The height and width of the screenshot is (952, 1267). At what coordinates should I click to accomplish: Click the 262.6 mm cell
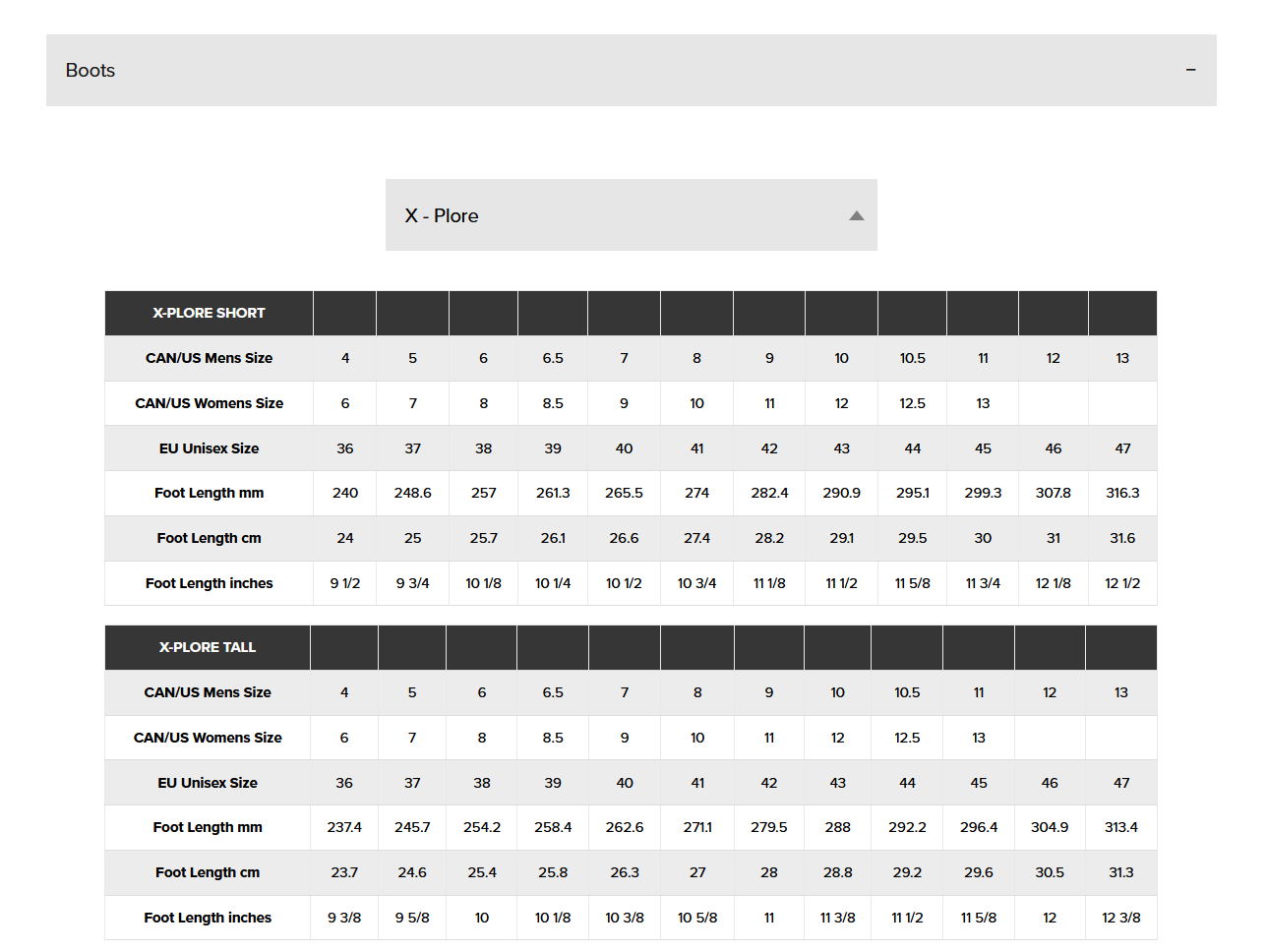[x=625, y=827]
